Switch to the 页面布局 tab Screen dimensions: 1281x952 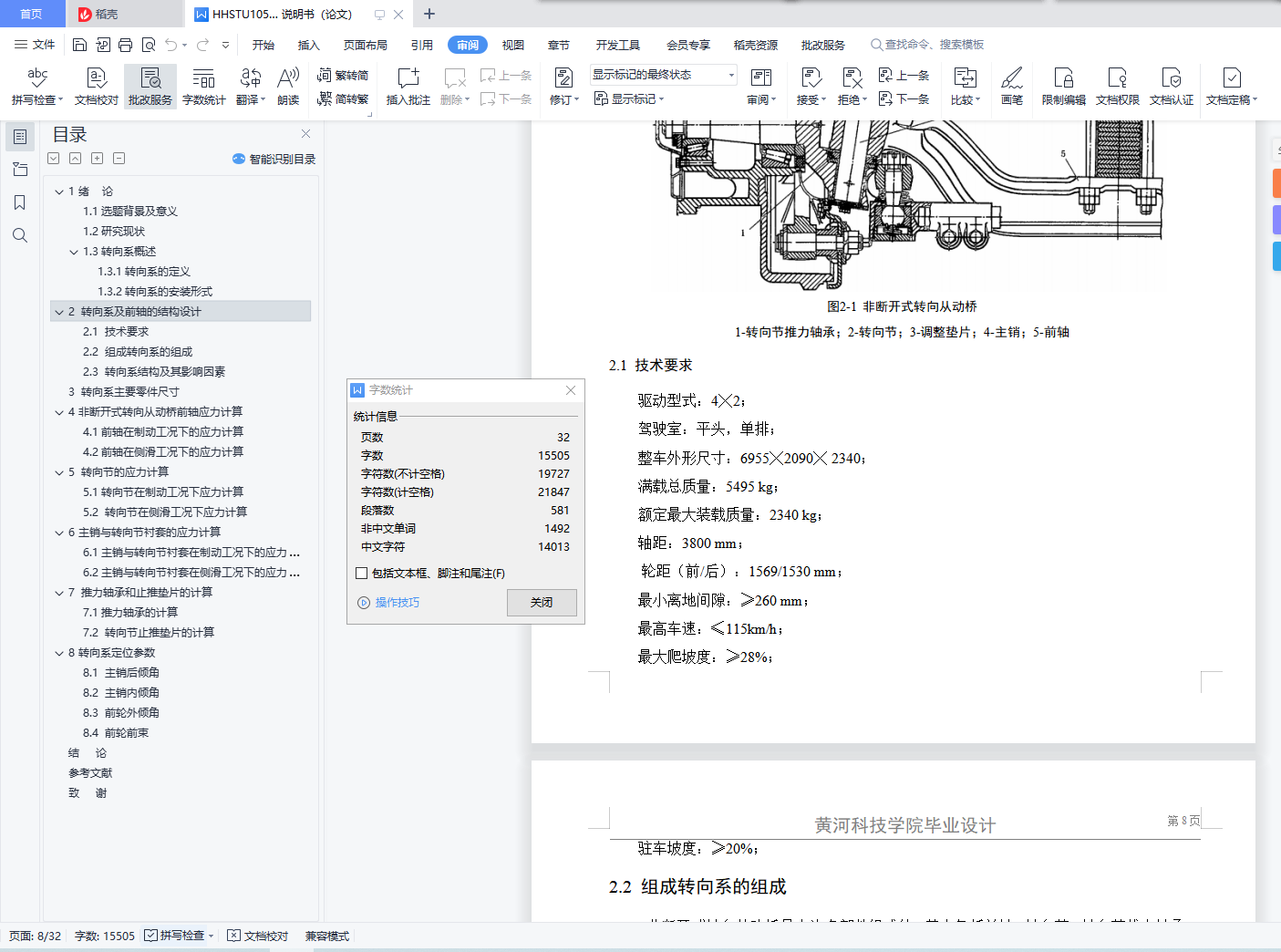tap(366, 45)
